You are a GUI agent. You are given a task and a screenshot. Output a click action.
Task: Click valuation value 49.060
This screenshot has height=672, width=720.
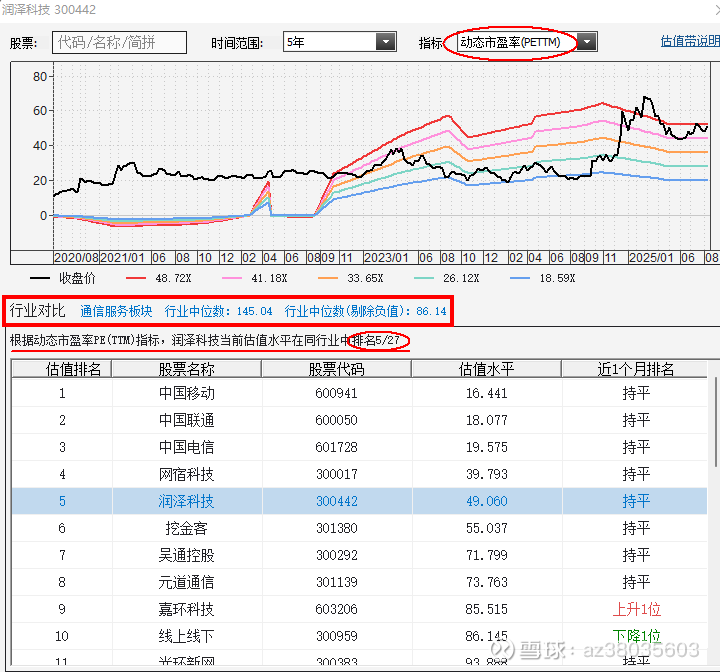[486, 501]
